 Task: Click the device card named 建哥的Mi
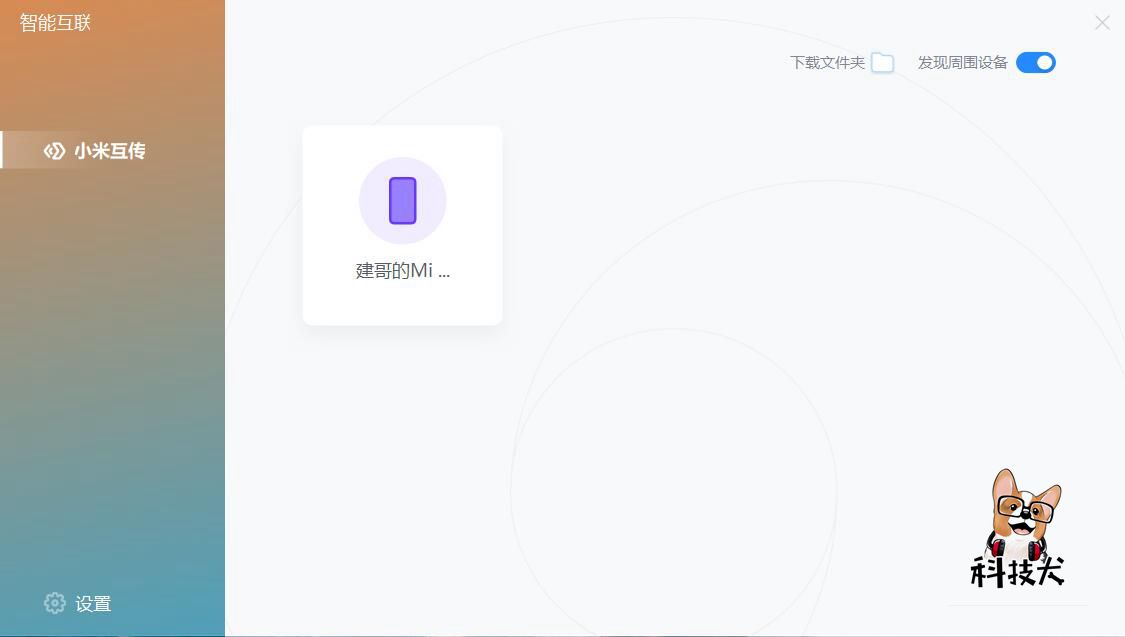click(402, 225)
